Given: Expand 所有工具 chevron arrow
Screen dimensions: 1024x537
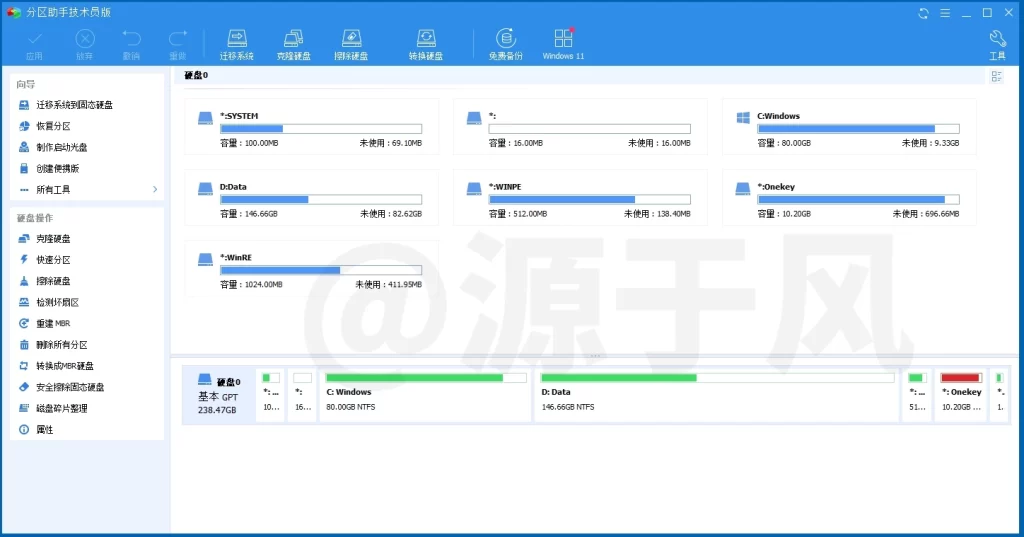Looking at the screenshot, I should [x=155, y=189].
